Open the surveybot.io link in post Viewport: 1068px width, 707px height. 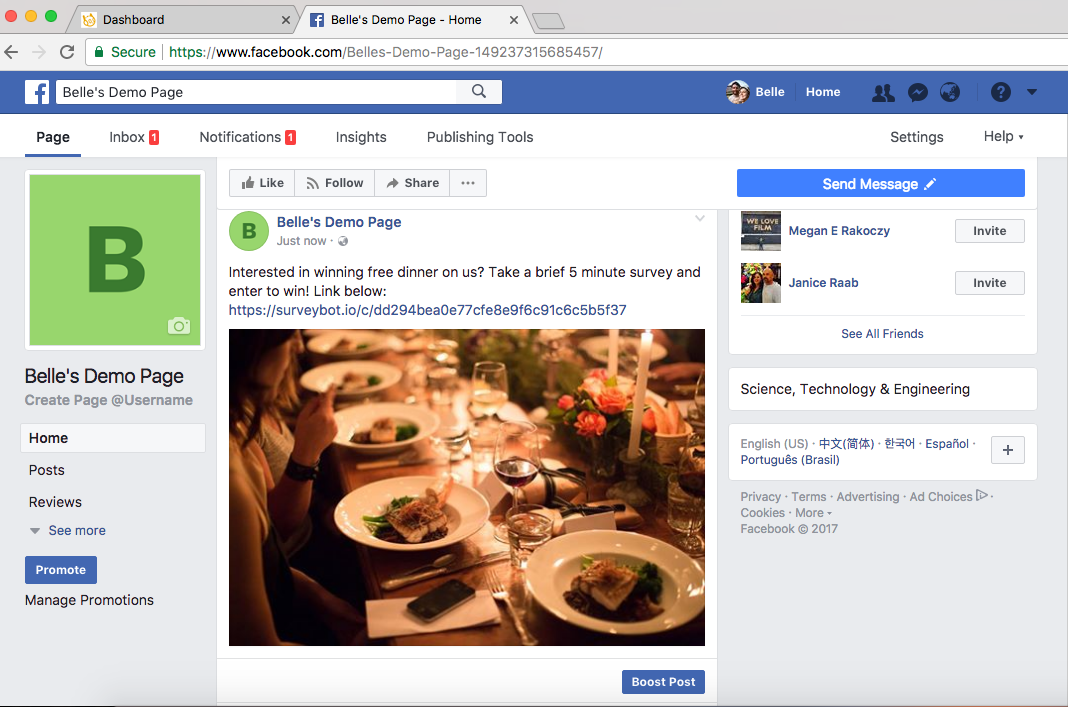click(427, 310)
